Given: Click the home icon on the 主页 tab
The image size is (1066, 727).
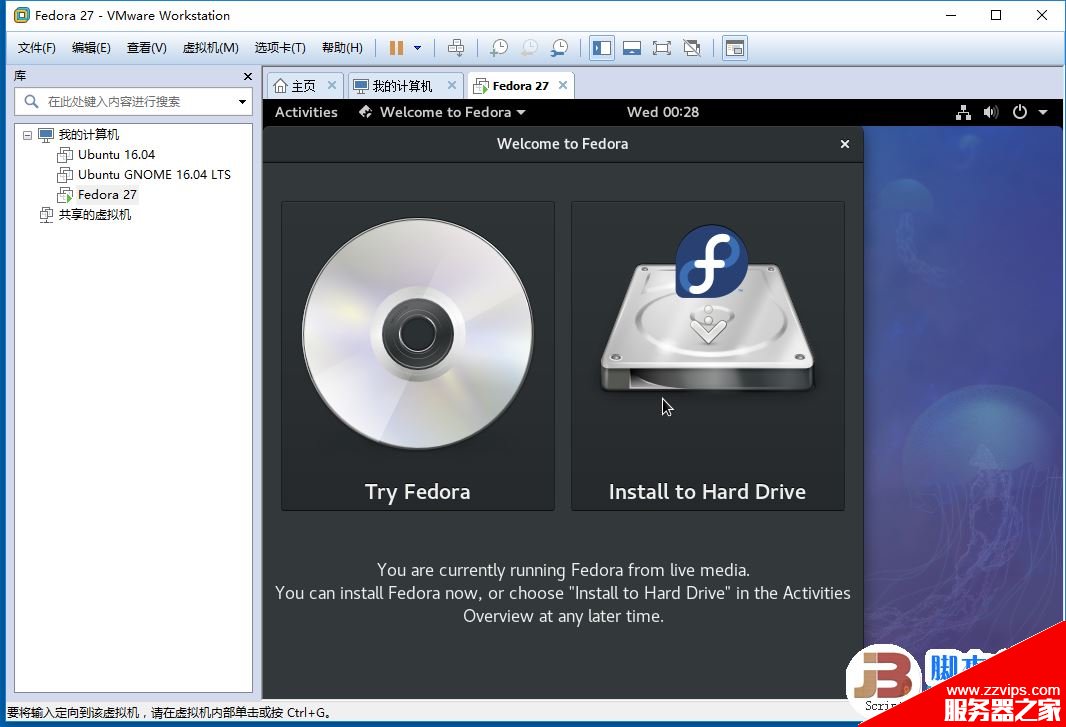Looking at the screenshot, I should click(280, 86).
